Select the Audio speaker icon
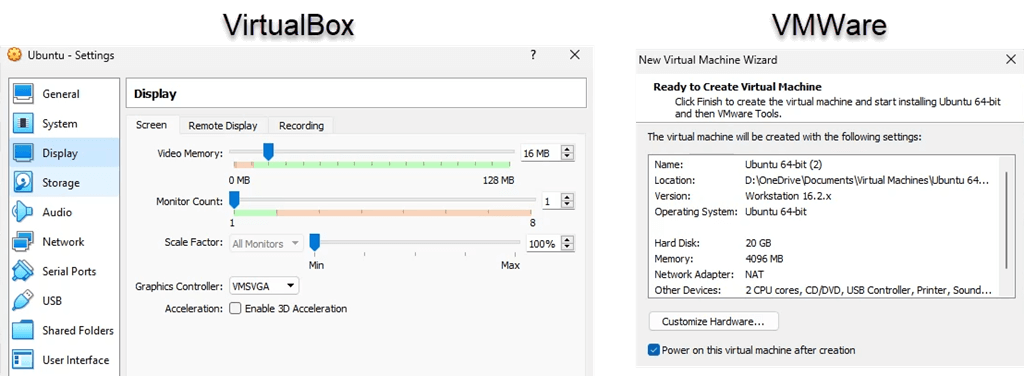 tap(24, 212)
